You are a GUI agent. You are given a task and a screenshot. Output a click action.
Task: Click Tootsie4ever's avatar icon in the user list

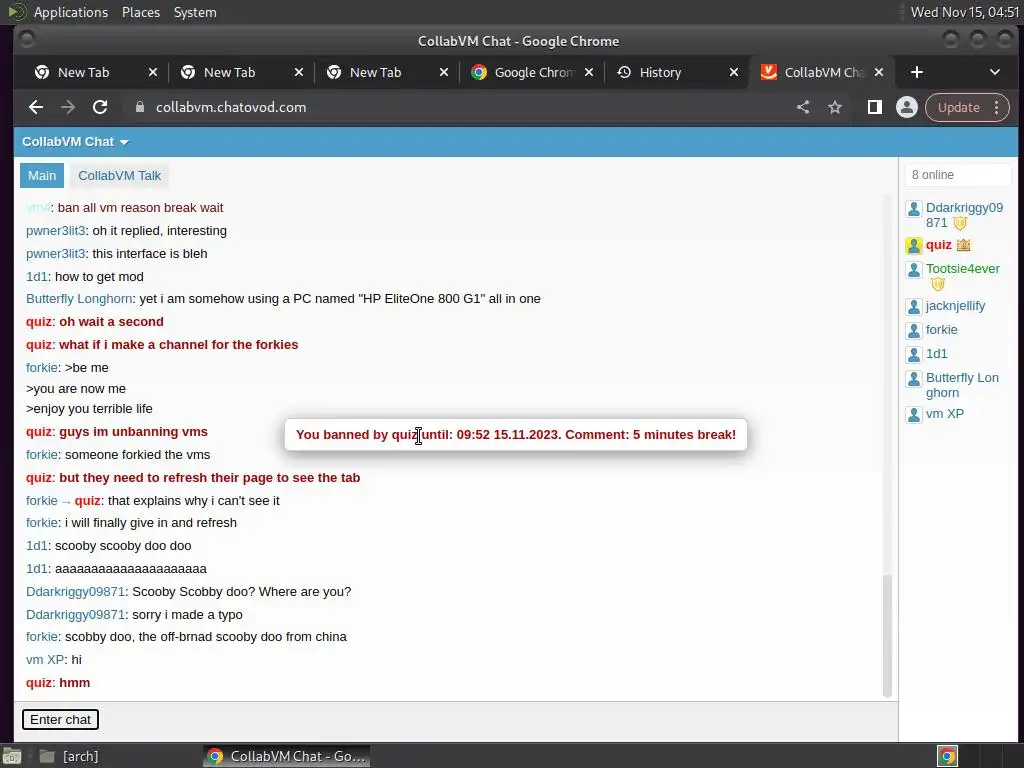point(914,270)
